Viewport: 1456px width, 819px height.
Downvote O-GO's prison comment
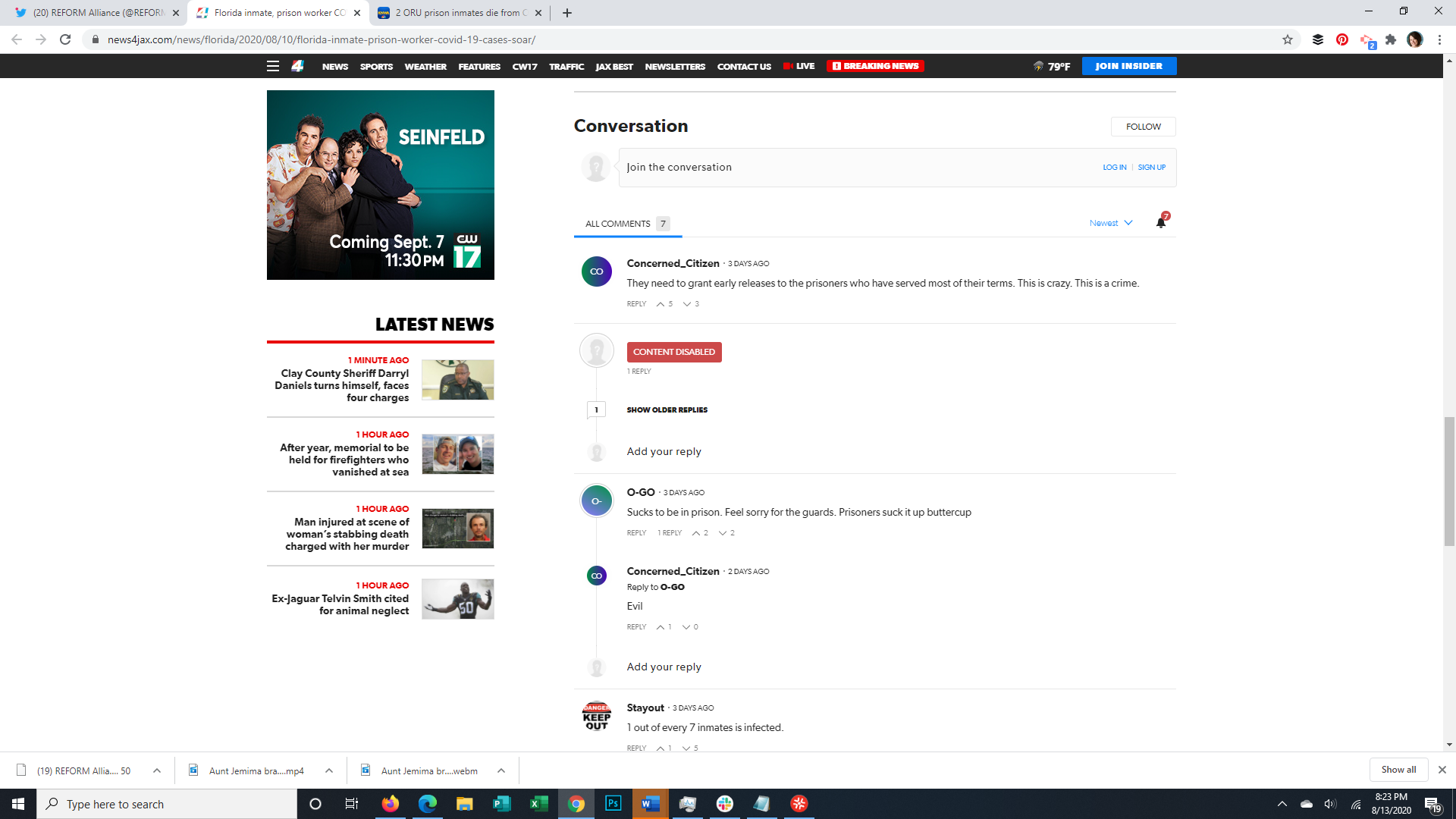[x=723, y=533]
